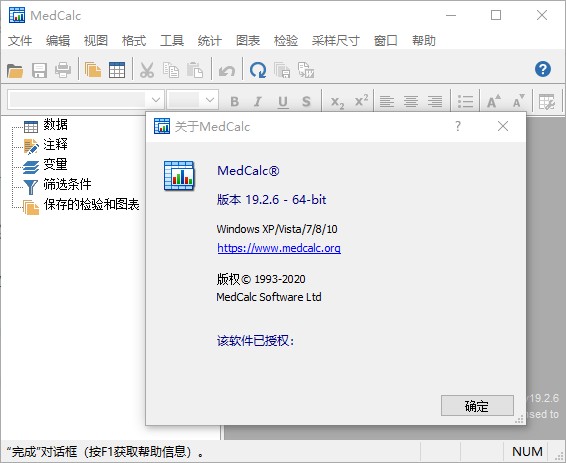Image resolution: width=566 pixels, height=463 pixels.
Task: Click the MedCalc Software Ltd text
Action: pos(269,297)
